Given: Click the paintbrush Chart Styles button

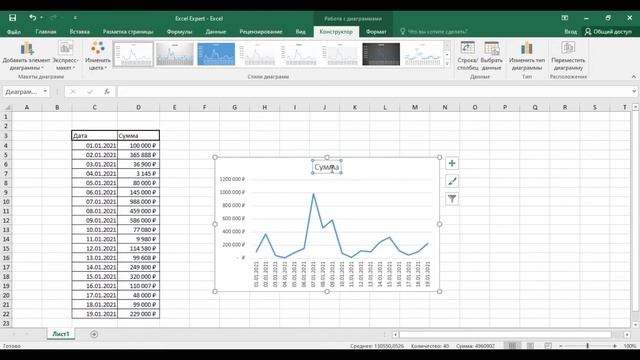Looking at the screenshot, I should point(452,181).
